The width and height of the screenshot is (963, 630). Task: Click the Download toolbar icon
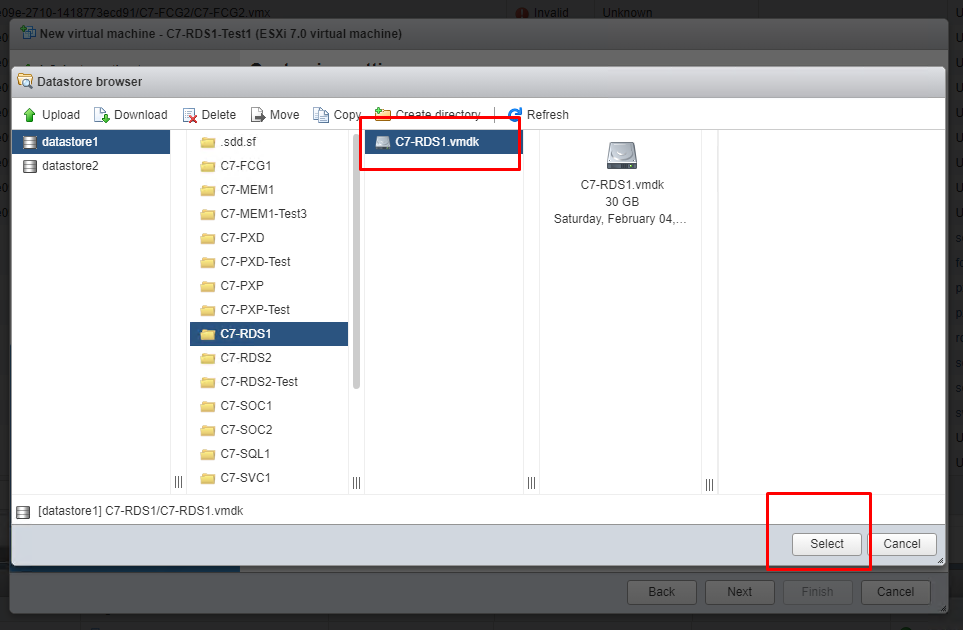tap(101, 115)
